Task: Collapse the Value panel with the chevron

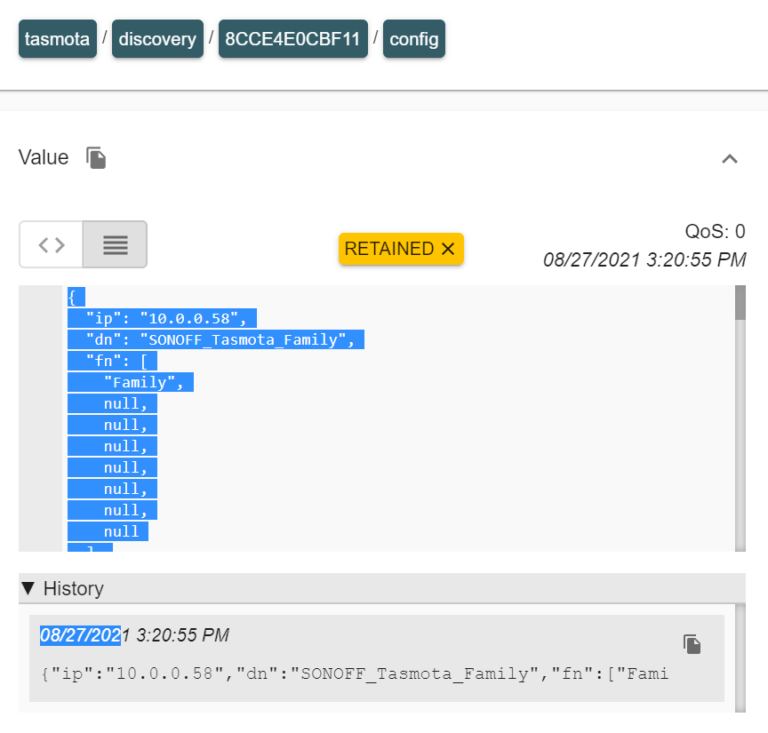Action: 730,158
